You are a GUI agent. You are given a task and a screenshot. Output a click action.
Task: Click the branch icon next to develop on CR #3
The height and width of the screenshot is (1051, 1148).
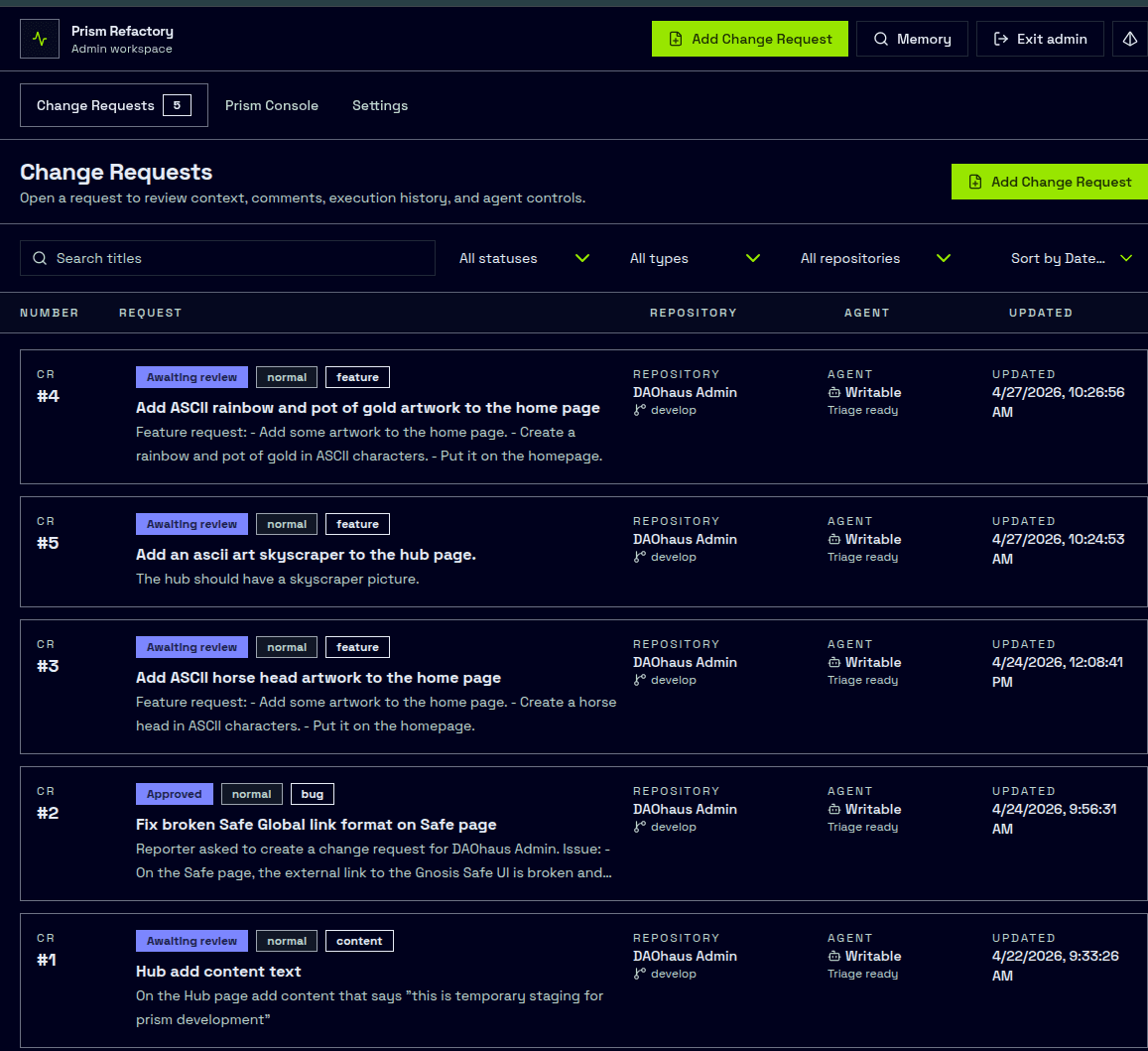tap(639, 680)
